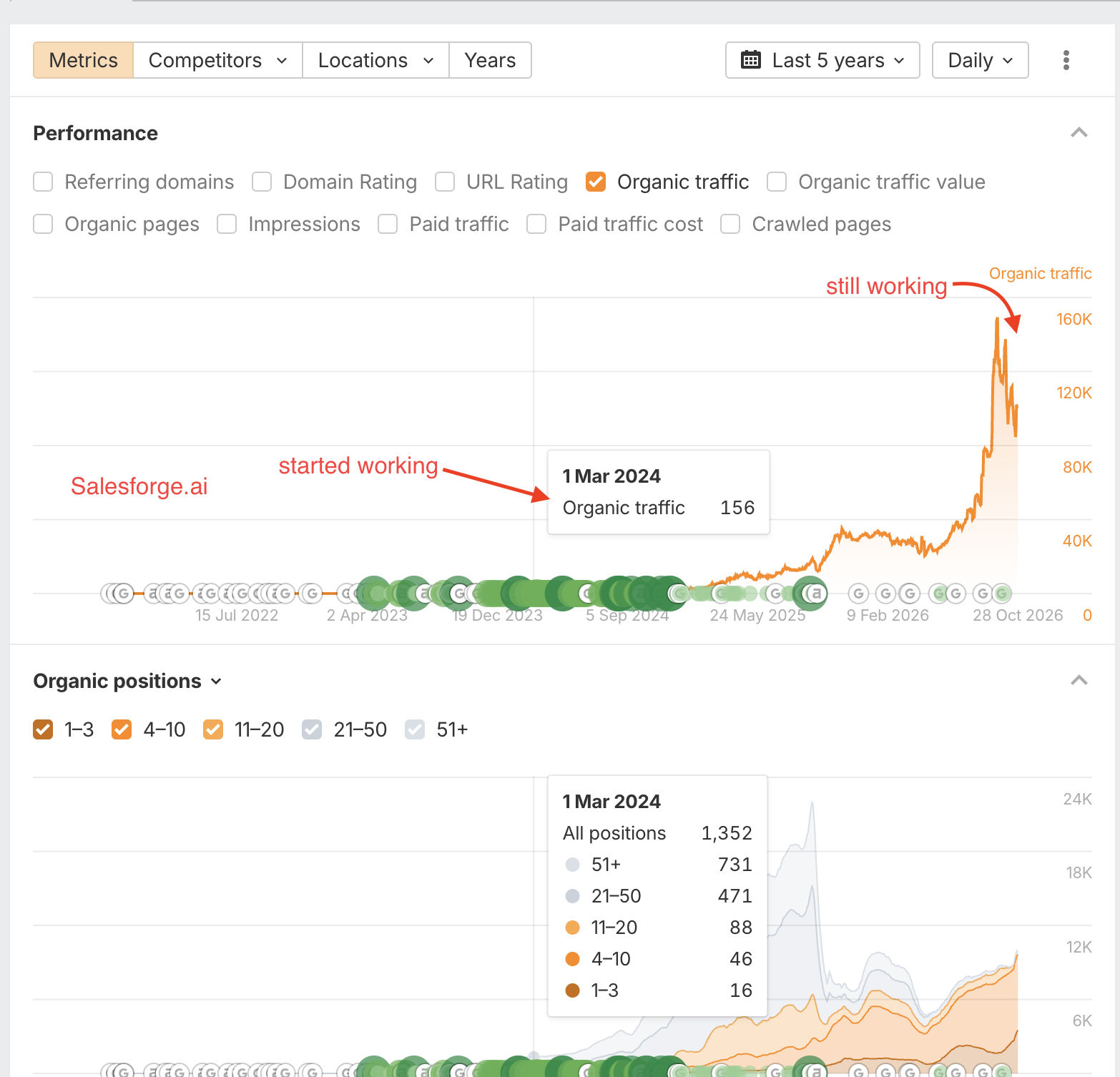Viewport: 1120px width, 1077px height.
Task: Tick the Paid traffic cost checkbox
Action: point(536,224)
